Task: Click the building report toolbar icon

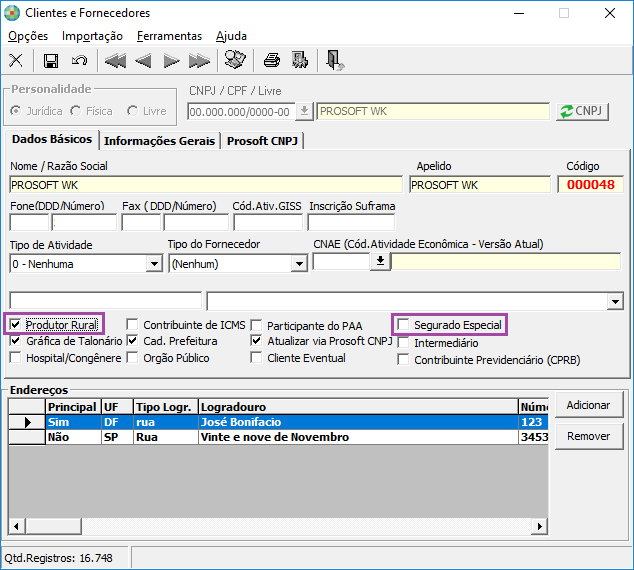Action: [x=300, y=60]
